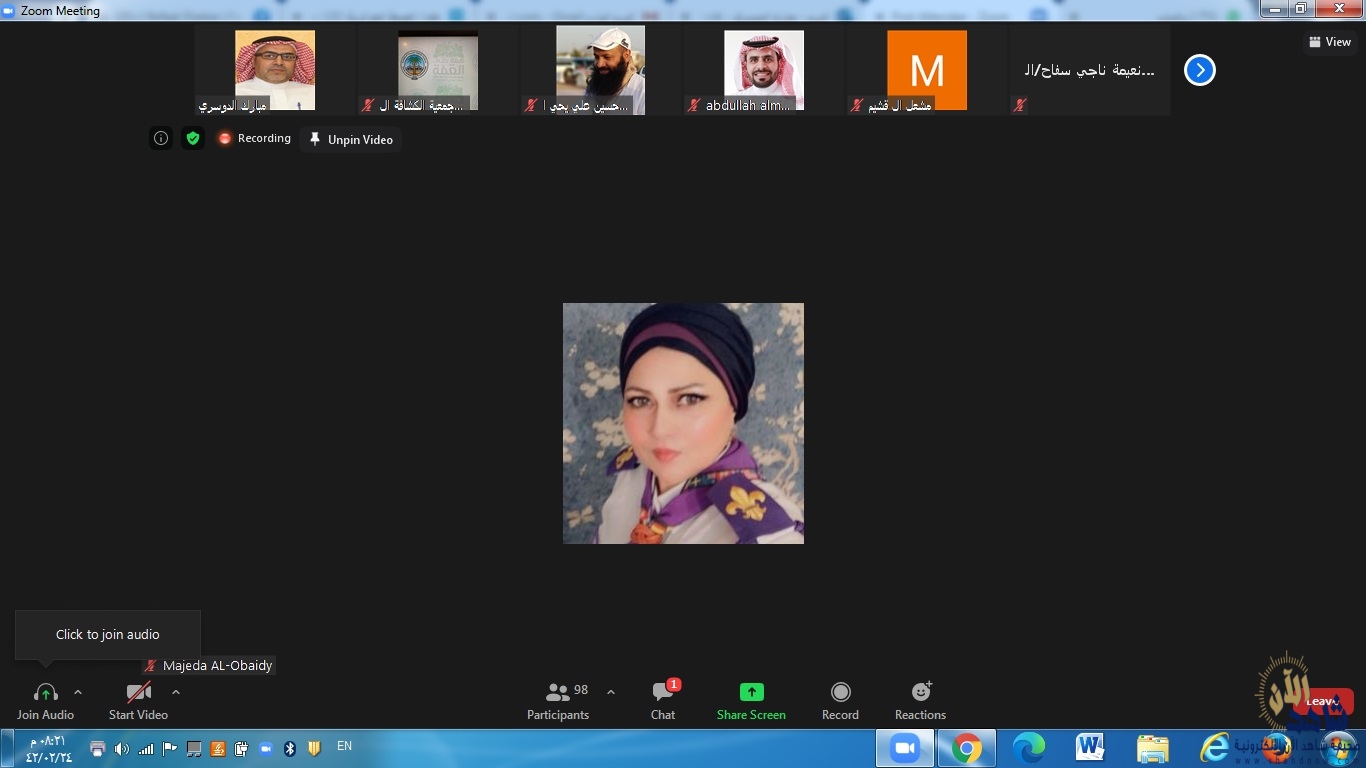Click the Share Screen button
Image resolution: width=1366 pixels, height=768 pixels.
pos(751,701)
